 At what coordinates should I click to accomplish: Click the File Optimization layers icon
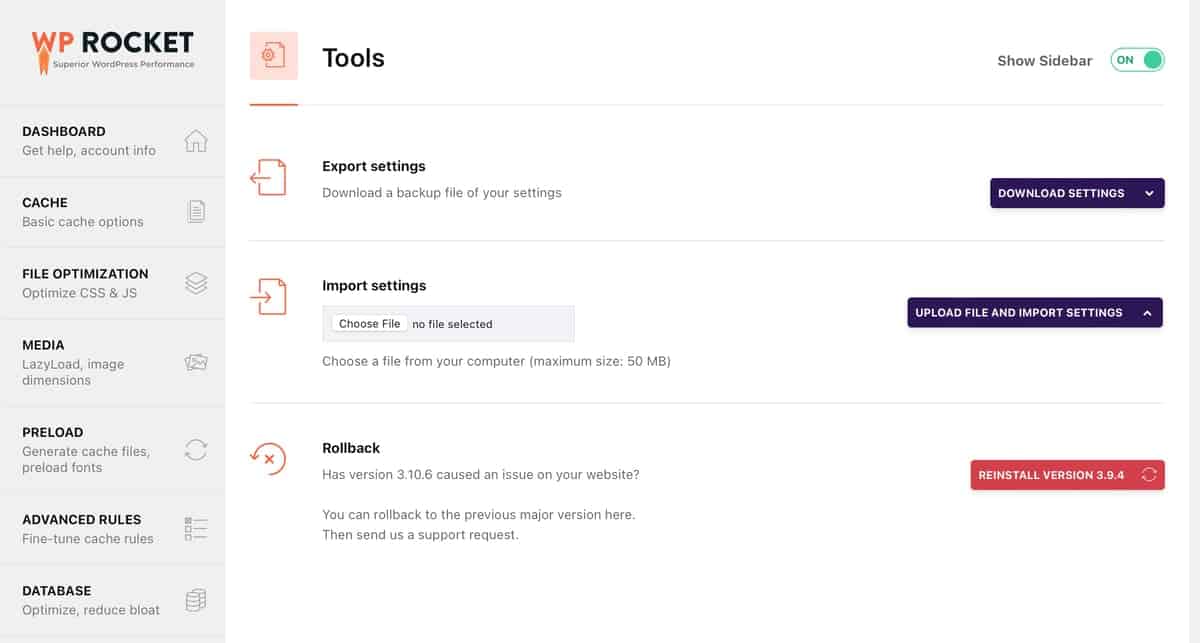click(196, 283)
